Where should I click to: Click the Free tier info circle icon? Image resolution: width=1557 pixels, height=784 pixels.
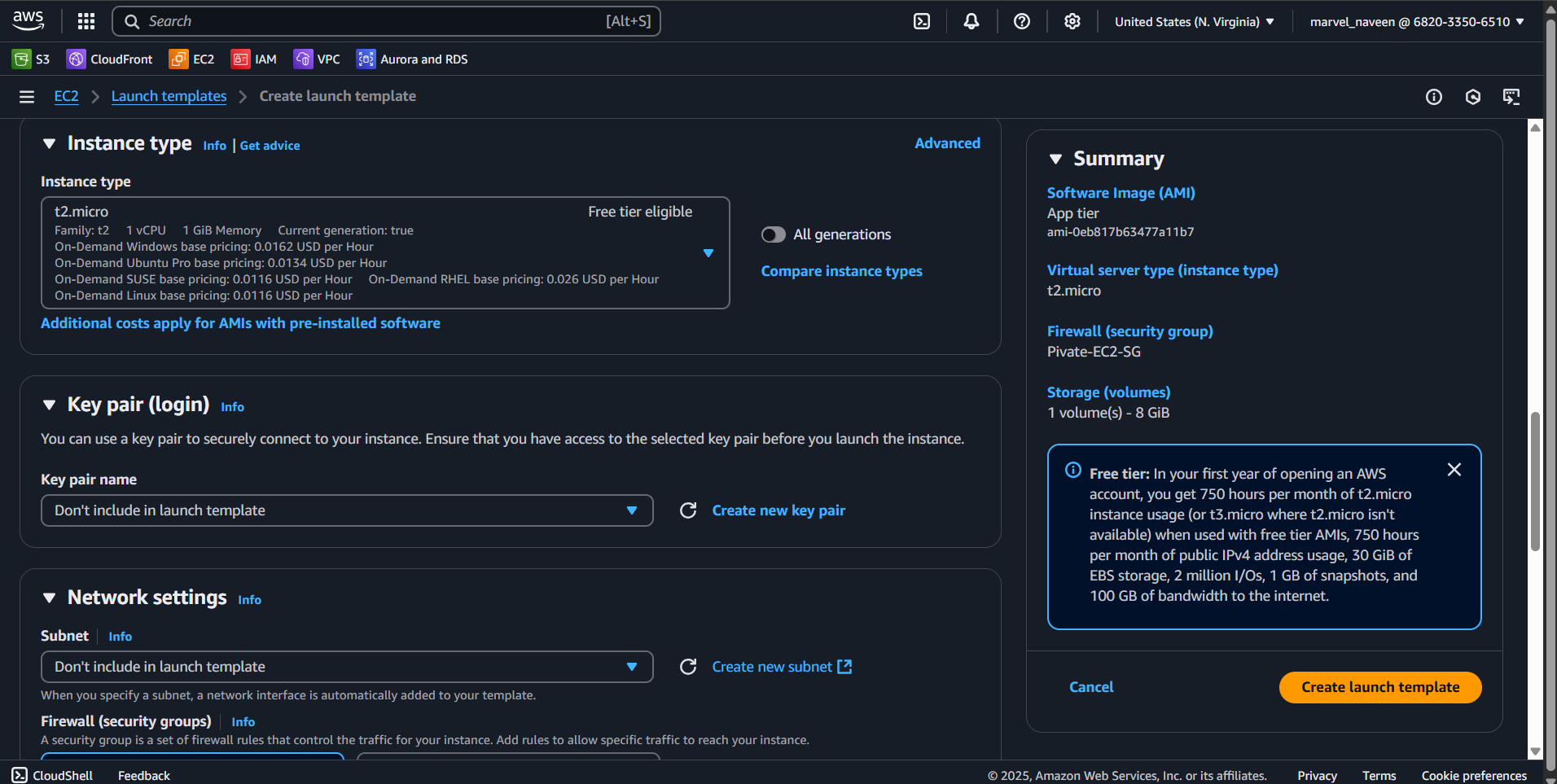click(x=1073, y=470)
